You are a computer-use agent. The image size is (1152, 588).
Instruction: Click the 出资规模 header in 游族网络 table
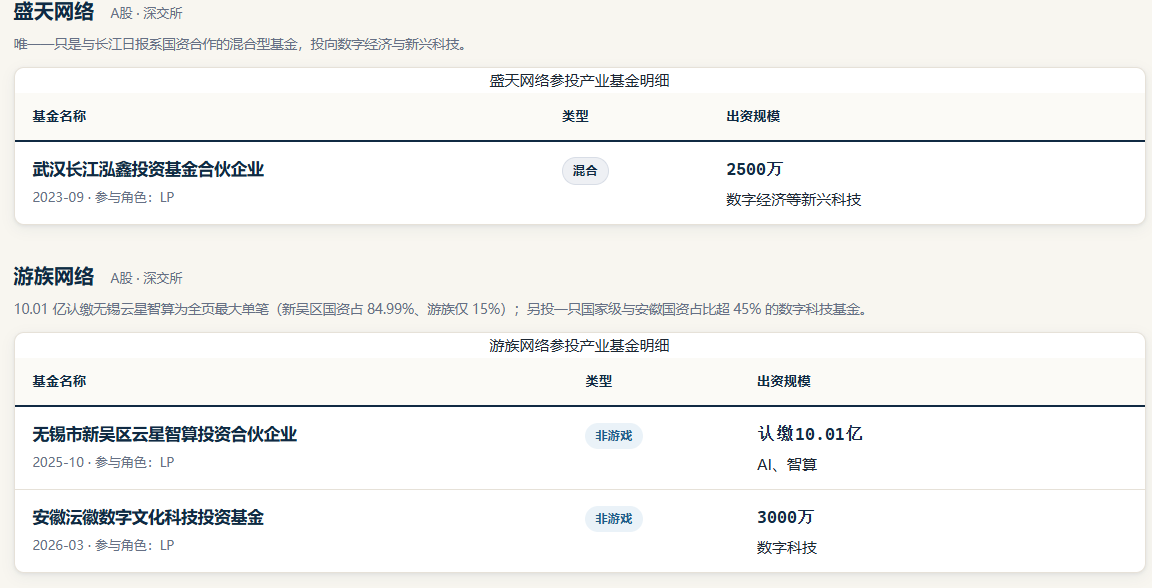click(x=784, y=381)
